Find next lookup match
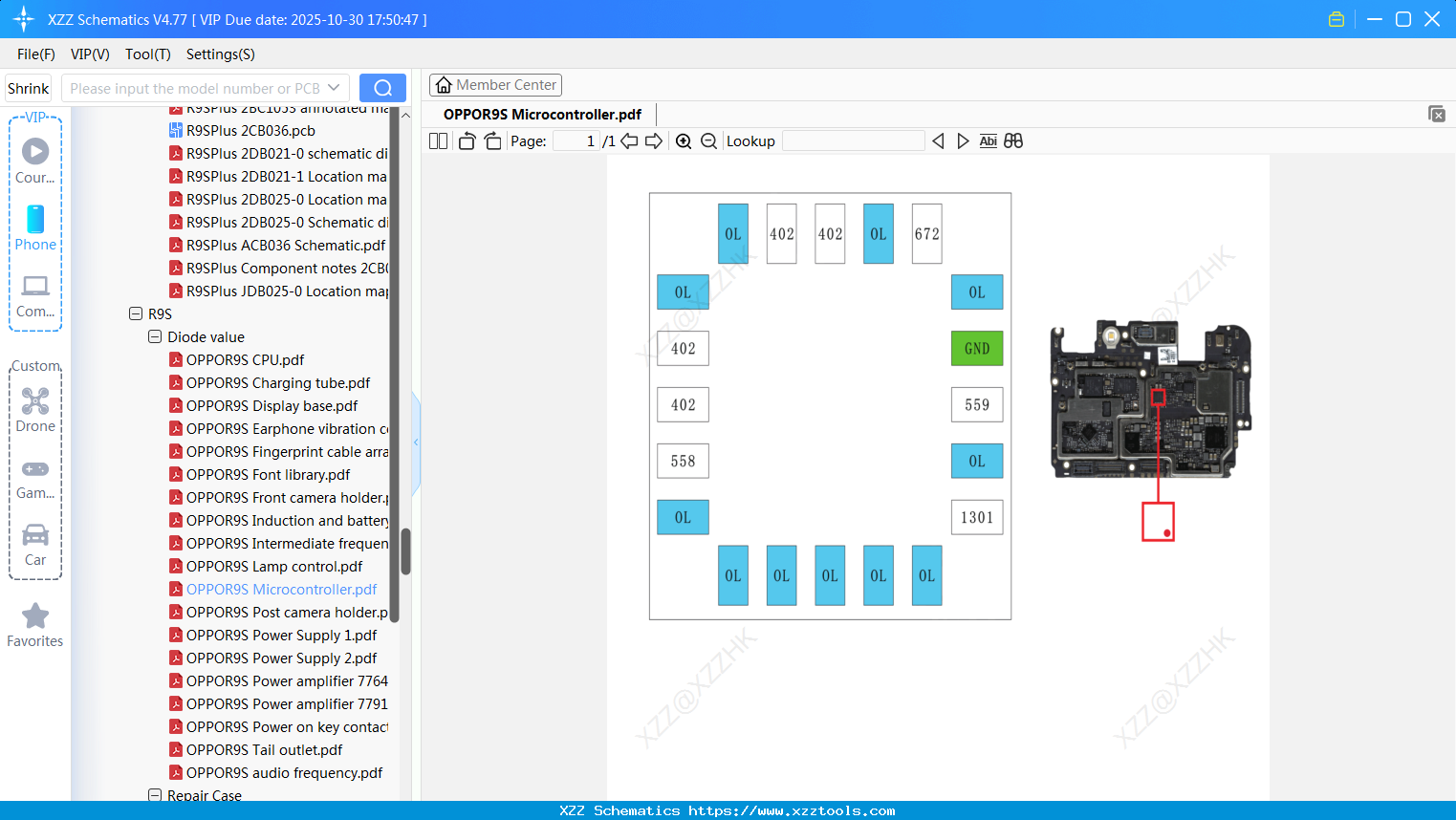The width and height of the screenshot is (1456, 820). 963,141
